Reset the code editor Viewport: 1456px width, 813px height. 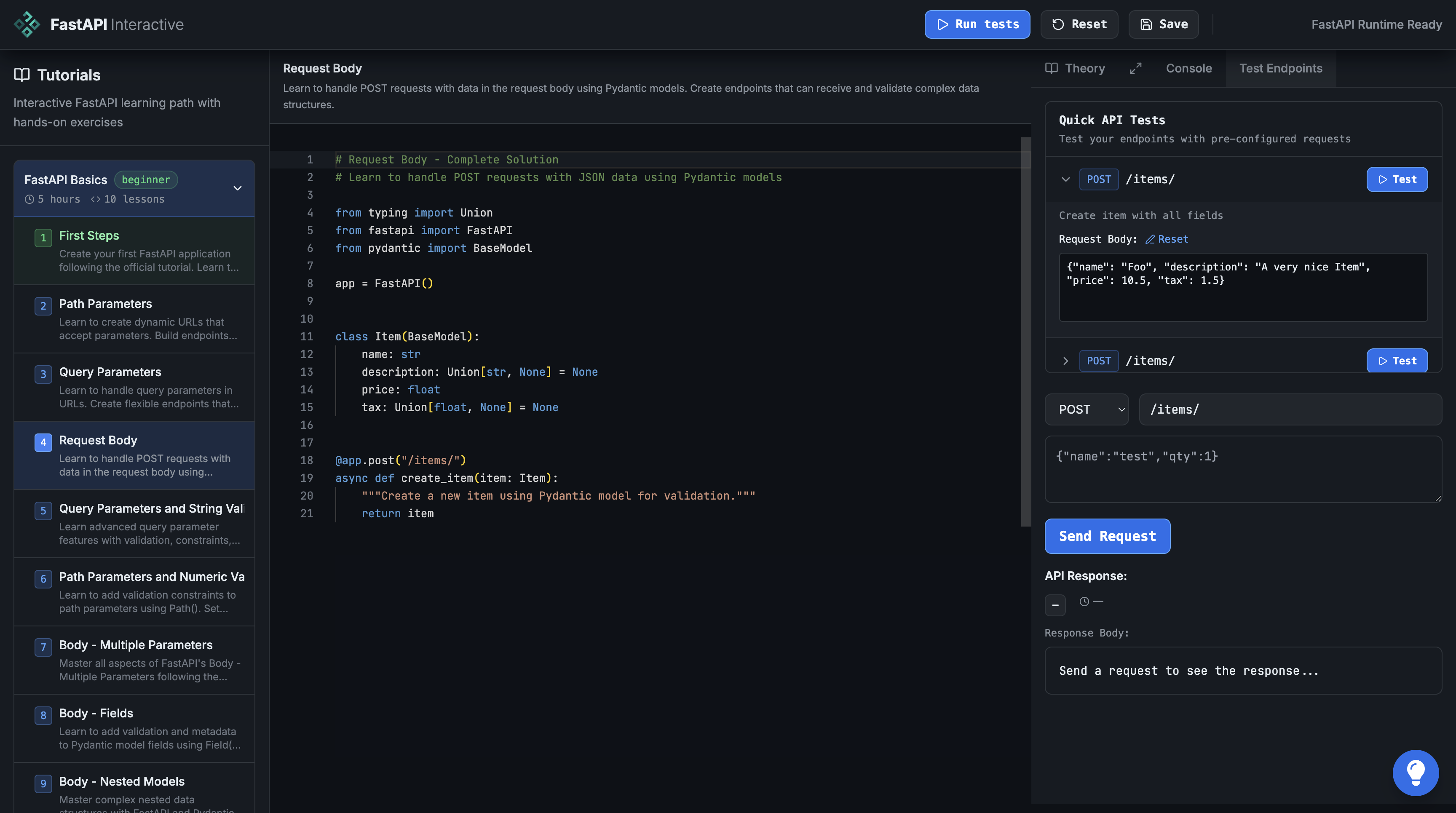pyautogui.click(x=1079, y=24)
